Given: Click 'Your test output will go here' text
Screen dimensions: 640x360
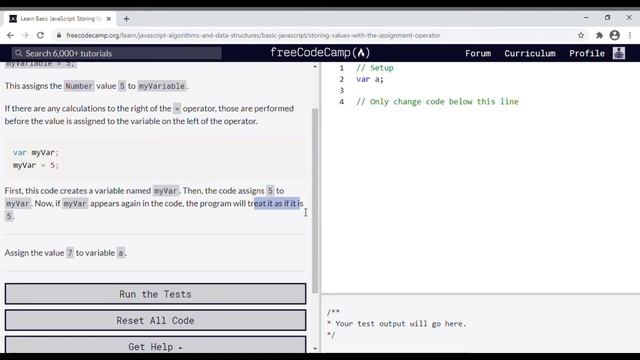Looking at the screenshot, I should pyautogui.click(x=396, y=324).
